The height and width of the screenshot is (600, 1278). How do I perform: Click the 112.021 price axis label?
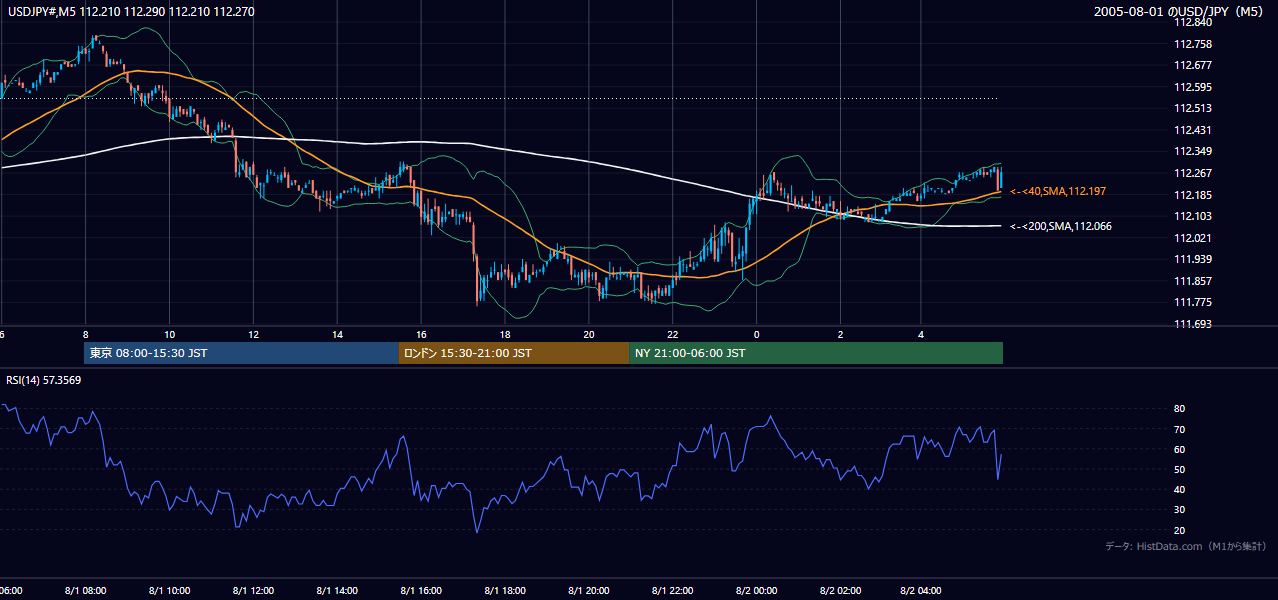(x=1192, y=238)
